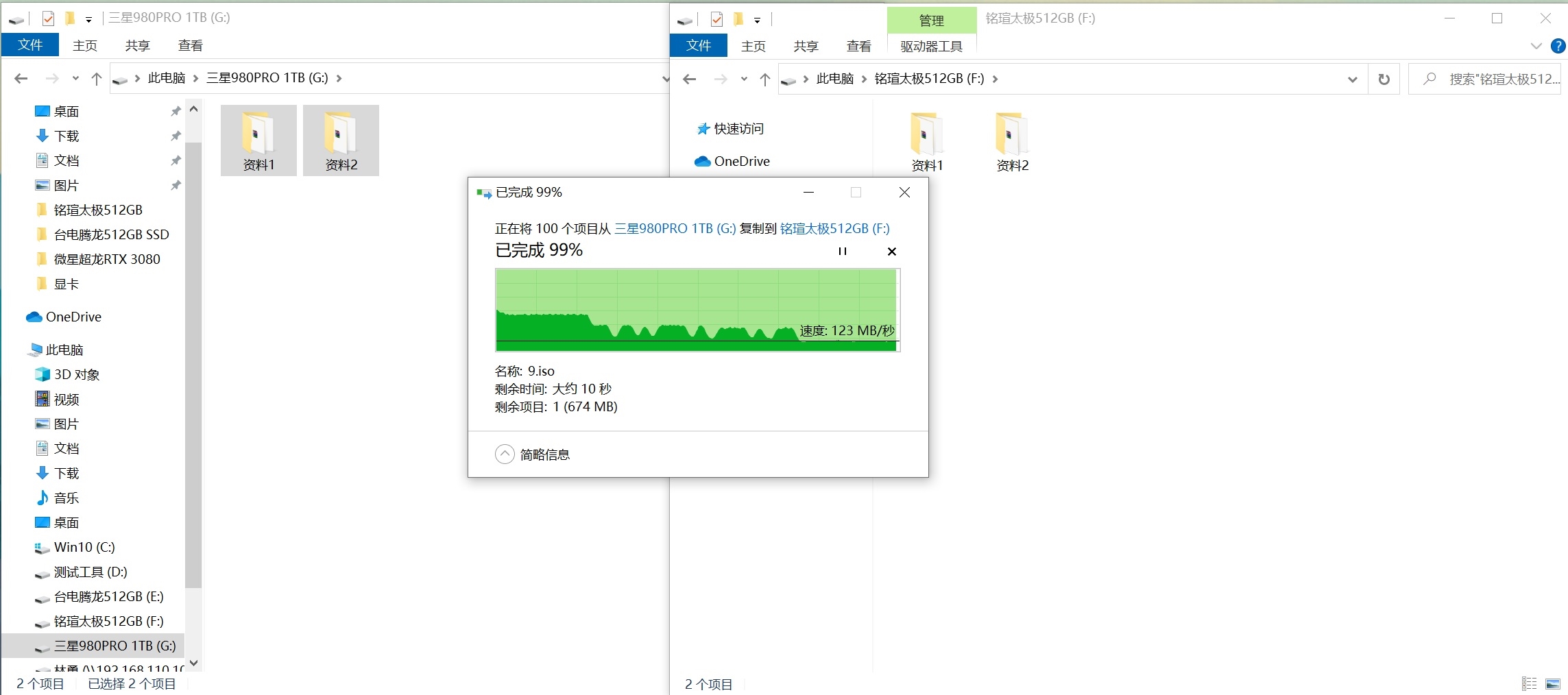The height and width of the screenshot is (695, 1568).
Task: Open source drive link 三星980PRO 1TB (G:)
Action: (x=675, y=228)
